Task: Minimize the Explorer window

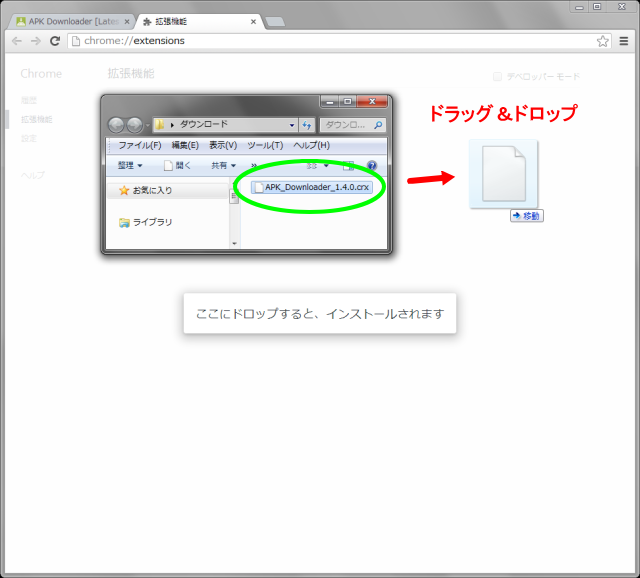Action: (x=330, y=102)
